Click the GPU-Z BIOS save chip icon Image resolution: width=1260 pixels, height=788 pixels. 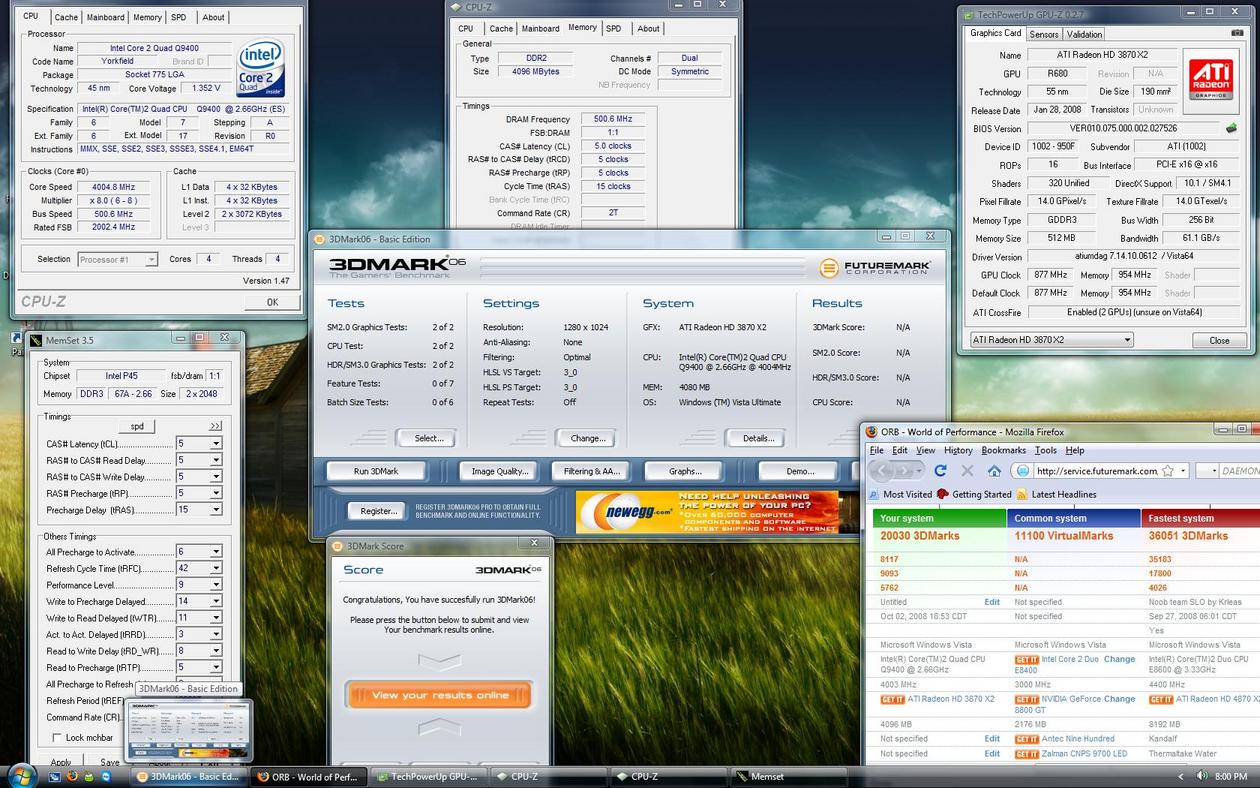tap(1231, 129)
